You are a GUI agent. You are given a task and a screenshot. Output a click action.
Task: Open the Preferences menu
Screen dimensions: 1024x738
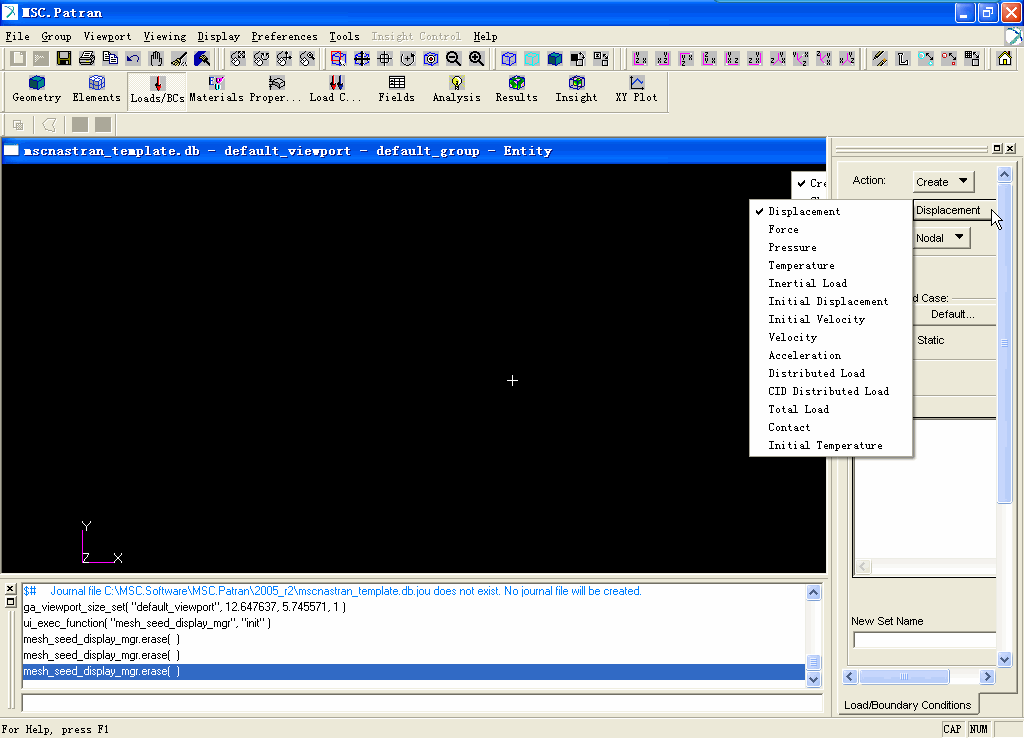click(x=285, y=37)
